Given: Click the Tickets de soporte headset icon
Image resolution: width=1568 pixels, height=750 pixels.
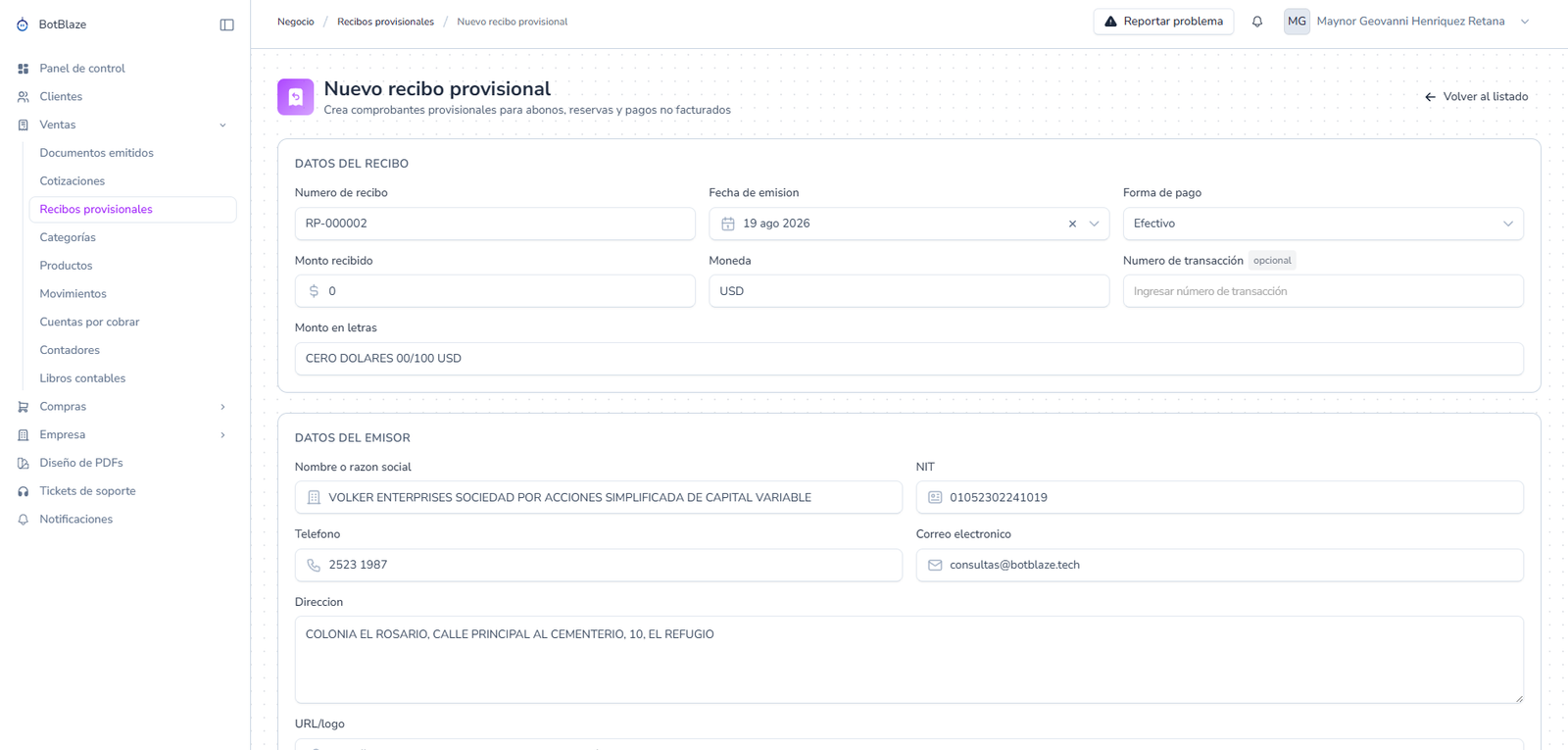Looking at the screenshot, I should (24, 491).
